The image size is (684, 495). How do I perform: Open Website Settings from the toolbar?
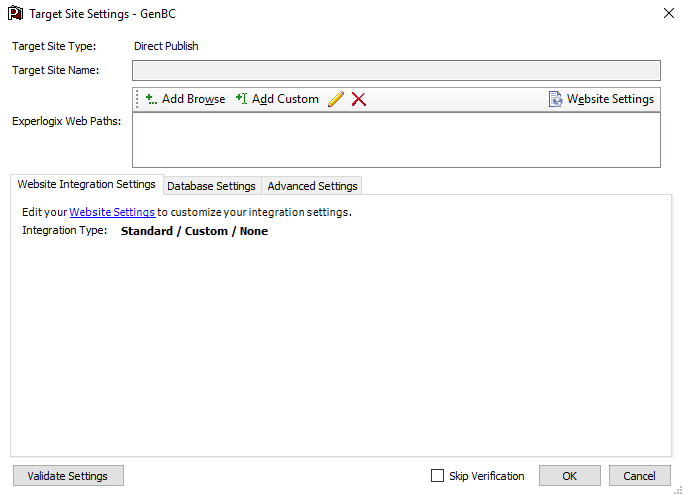601,99
